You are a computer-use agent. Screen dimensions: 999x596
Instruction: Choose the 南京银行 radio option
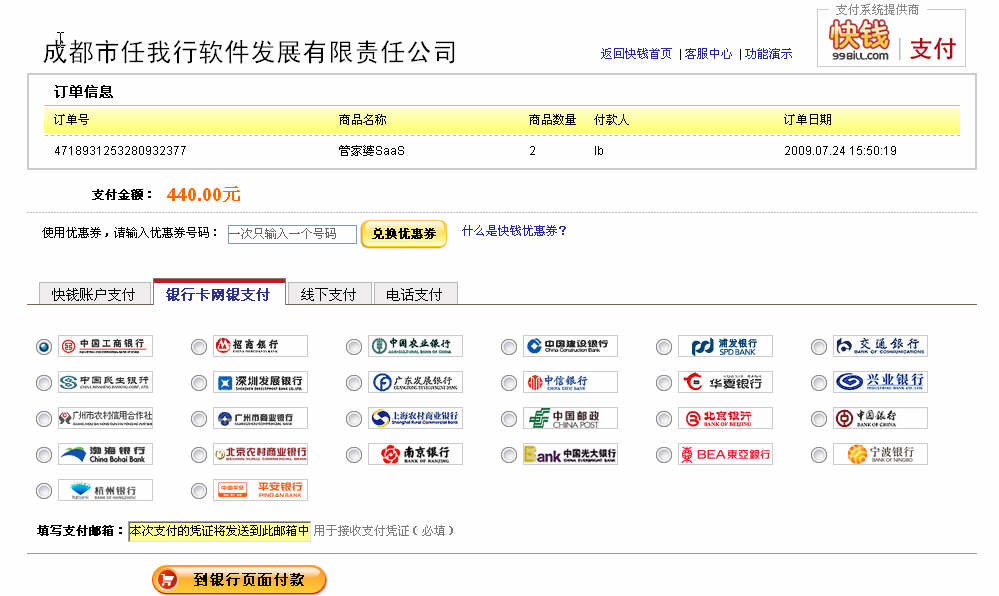[354, 455]
